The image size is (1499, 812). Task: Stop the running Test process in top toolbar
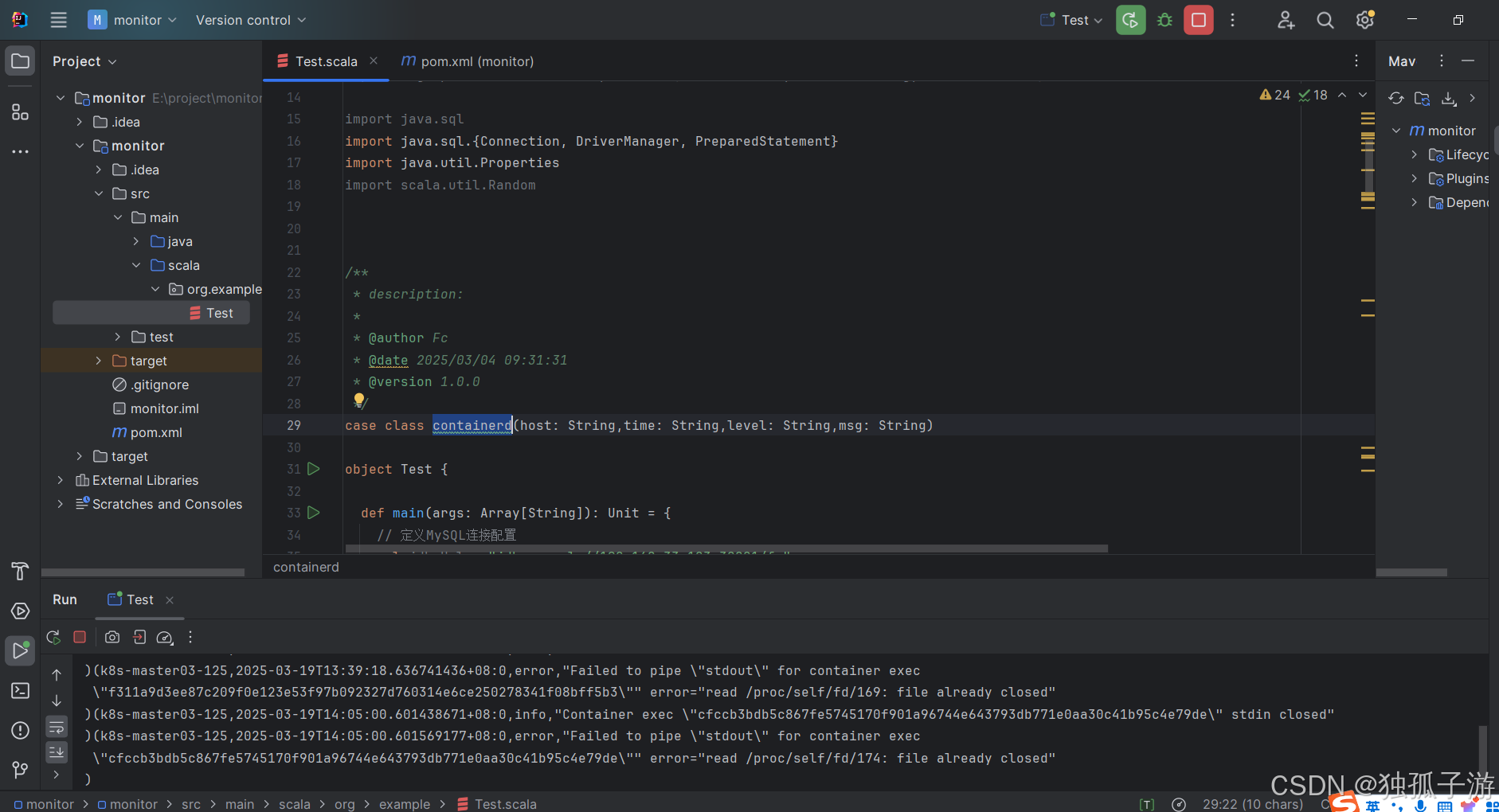click(x=1198, y=20)
